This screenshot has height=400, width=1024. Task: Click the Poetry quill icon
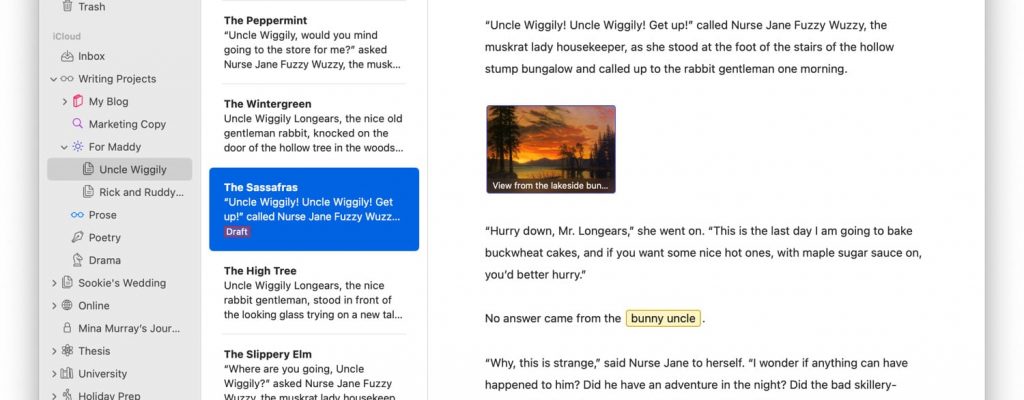[x=78, y=237]
